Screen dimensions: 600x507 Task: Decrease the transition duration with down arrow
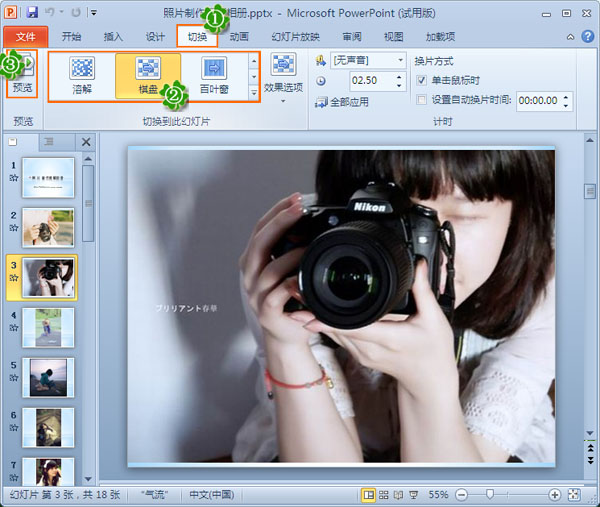[399, 85]
